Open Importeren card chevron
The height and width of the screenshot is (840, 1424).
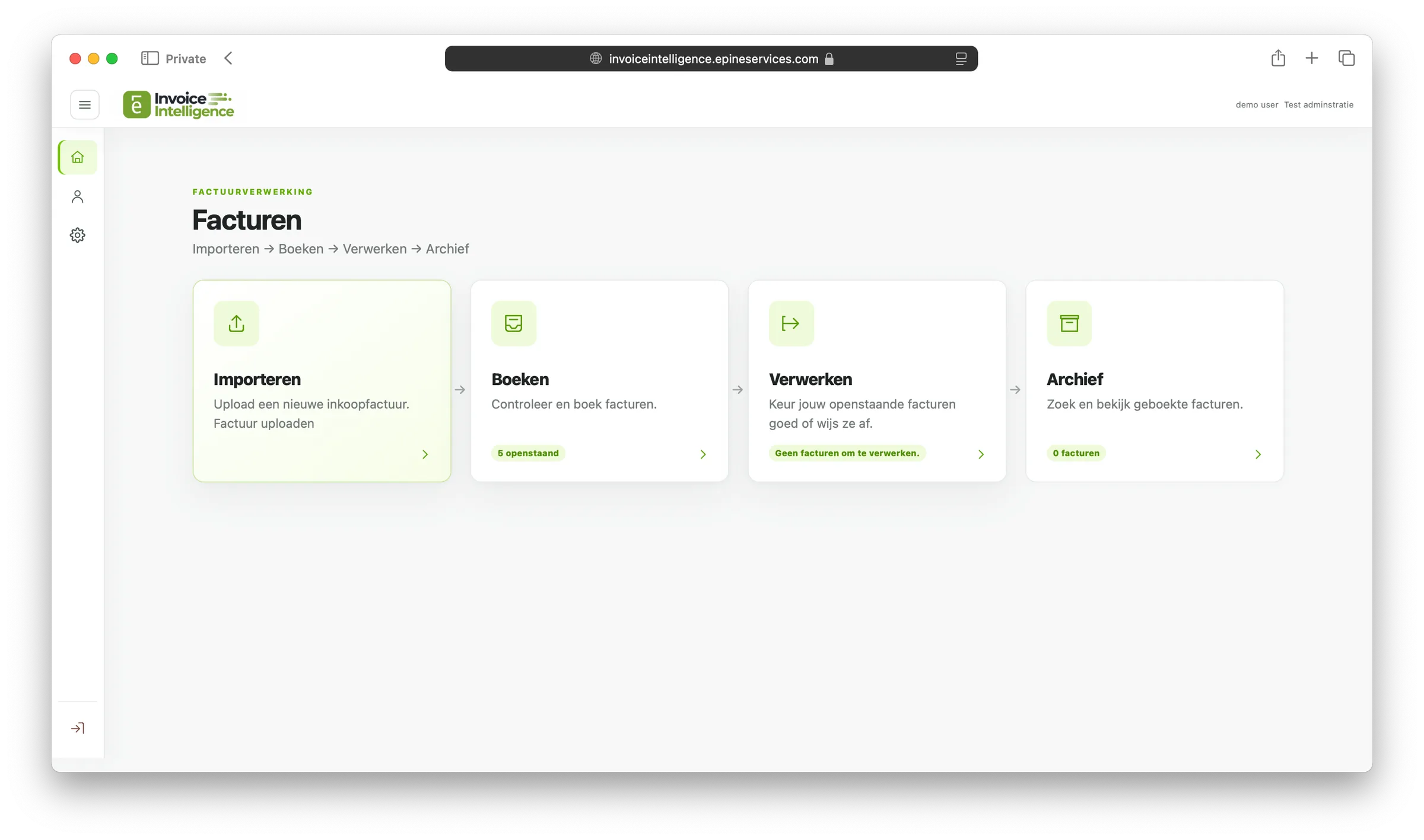pyautogui.click(x=425, y=454)
